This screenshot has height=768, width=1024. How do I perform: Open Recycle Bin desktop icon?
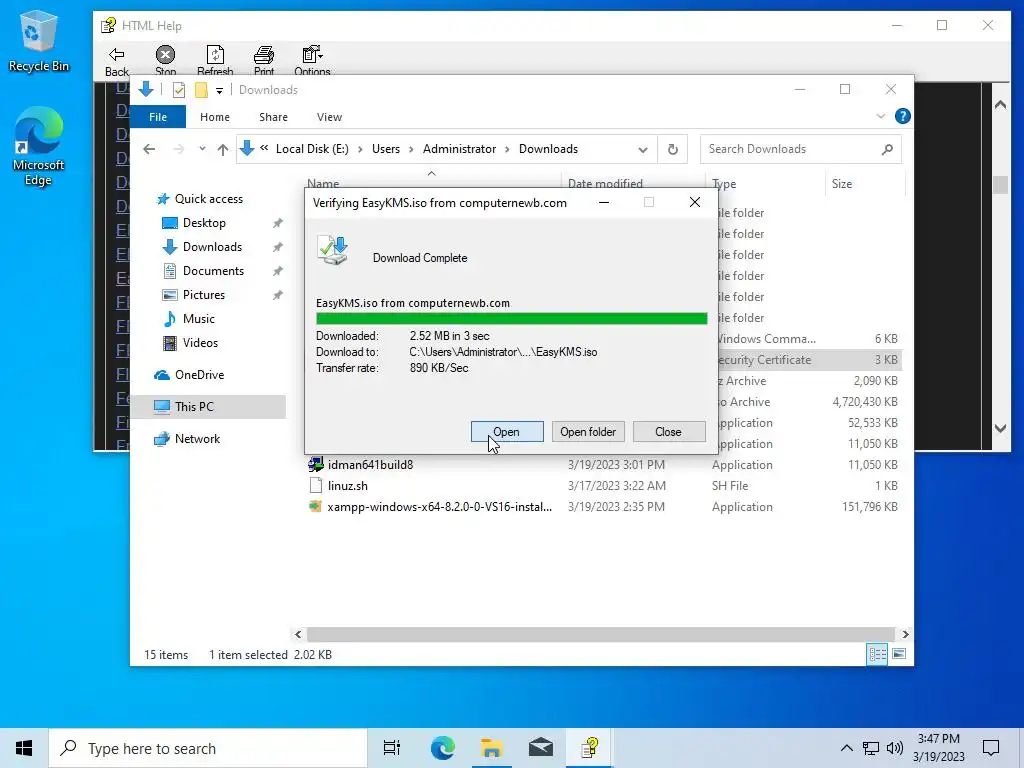39,42
